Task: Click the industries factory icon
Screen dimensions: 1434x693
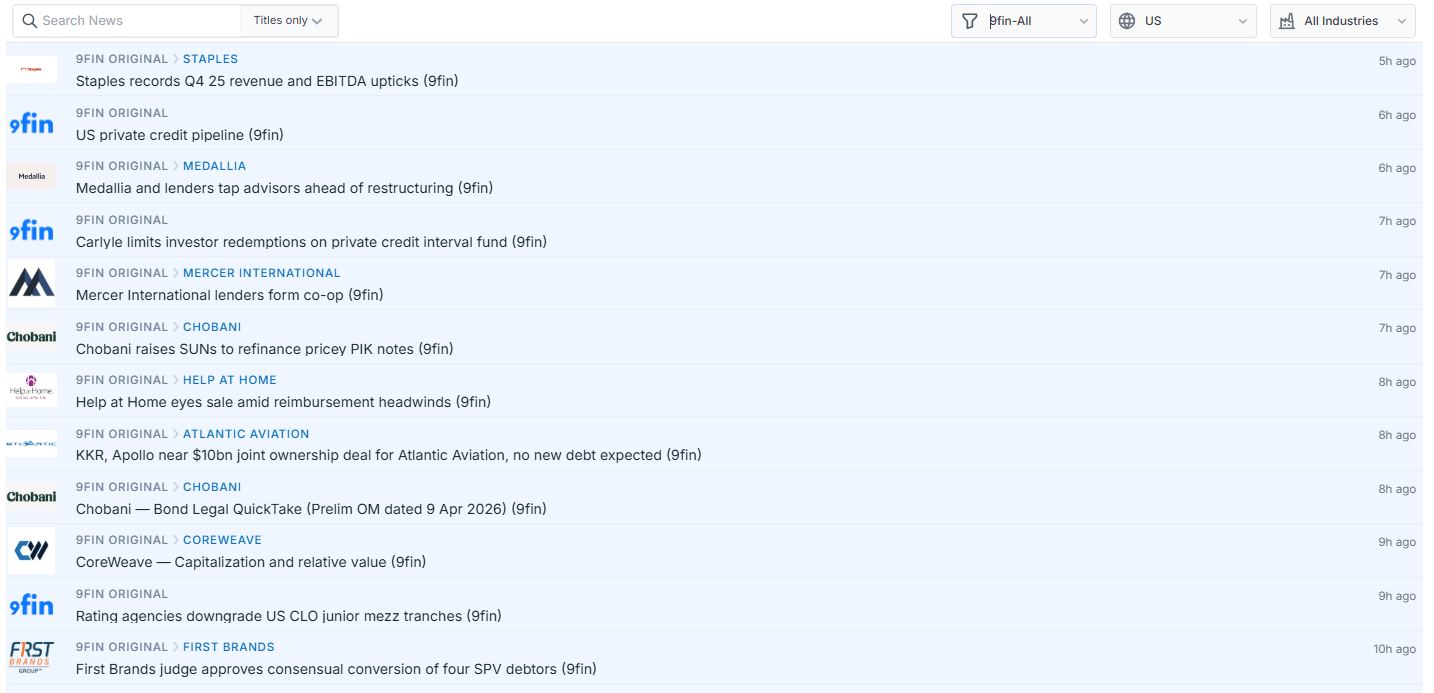Action: pyautogui.click(x=1287, y=21)
